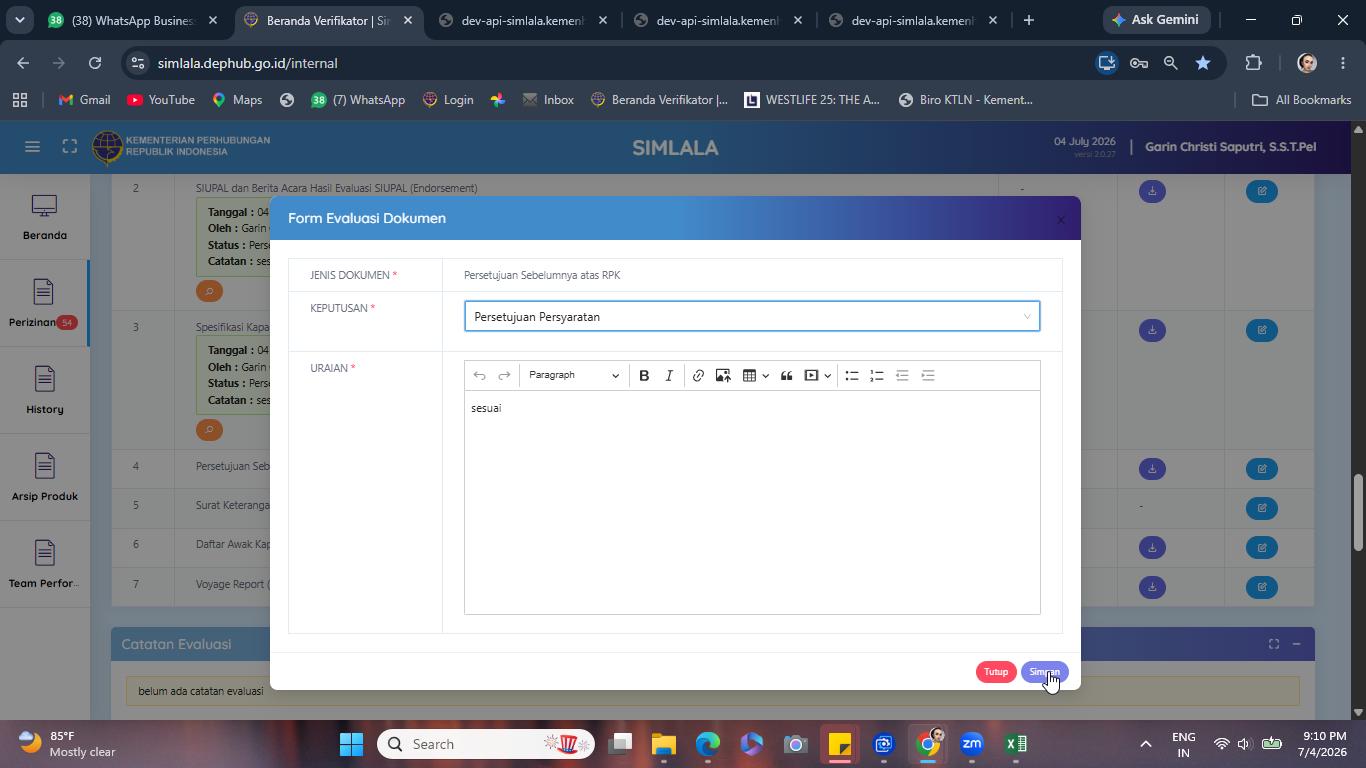This screenshot has width=1366, height=768.
Task: Click the orange search icon under Spesifikasi Kapal
Action: tap(209, 430)
